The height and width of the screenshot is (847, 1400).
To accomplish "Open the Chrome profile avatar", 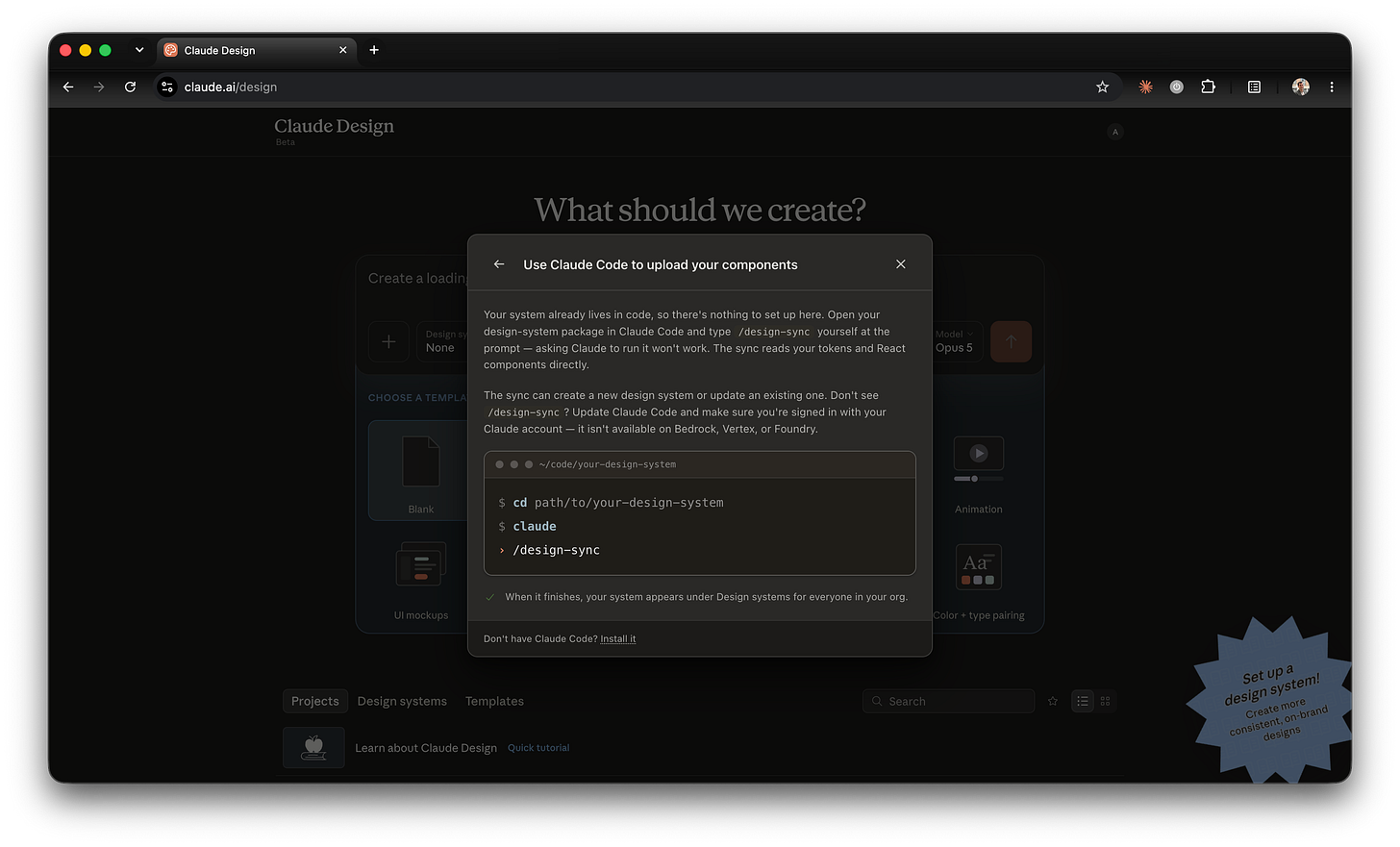I will click(x=1301, y=87).
